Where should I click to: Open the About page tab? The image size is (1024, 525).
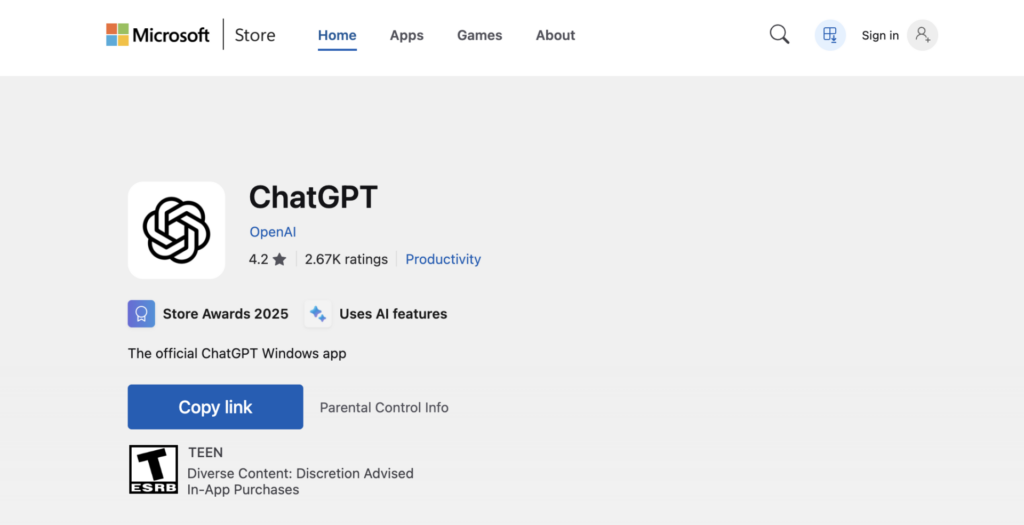click(x=555, y=35)
